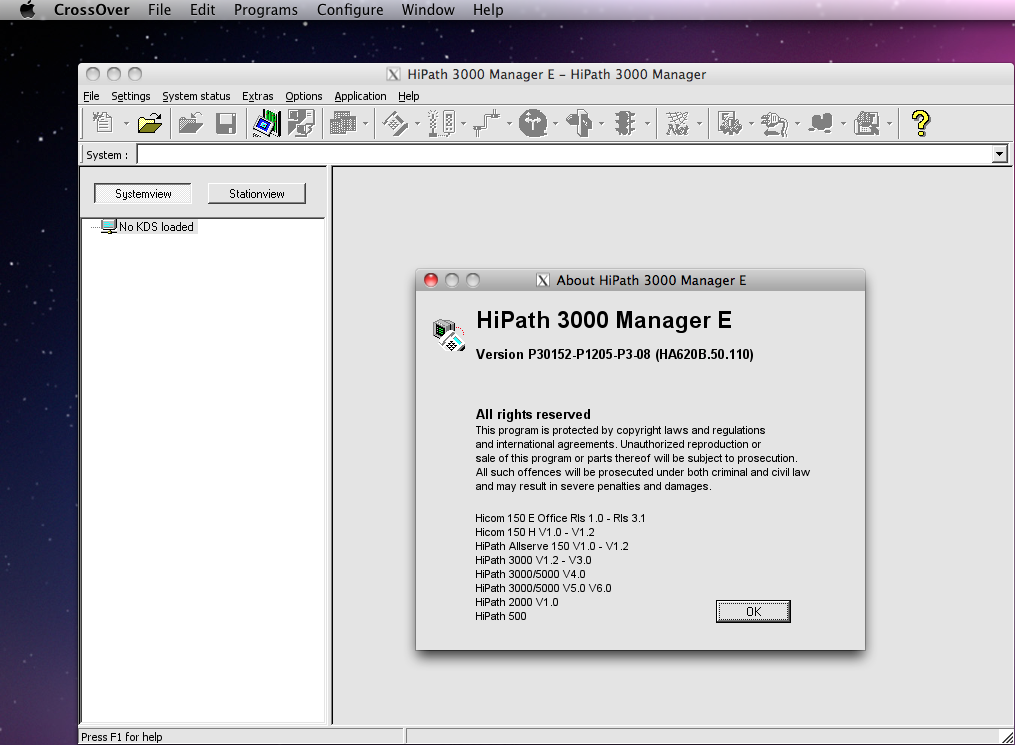Click the diamond-shaped toolbar icon
The width and height of the screenshot is (1015, 745).
[395, 123]
